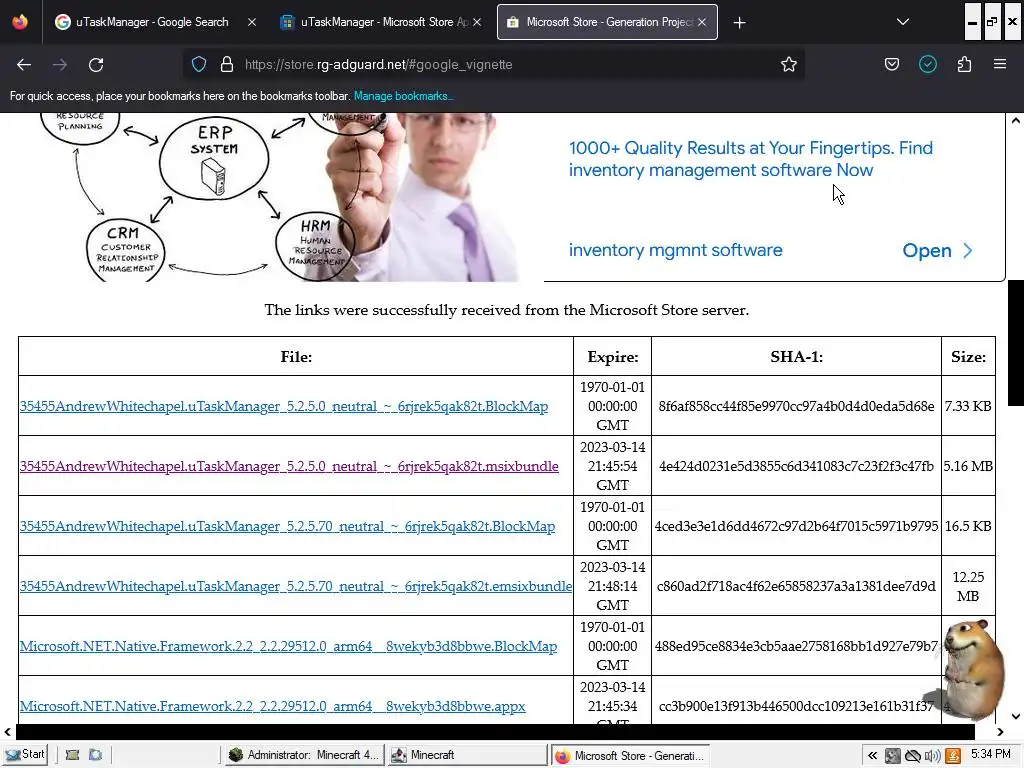Open the Manage bookmarks link
The height and width of the screenshot is (768, 1024).
[403, 96]
